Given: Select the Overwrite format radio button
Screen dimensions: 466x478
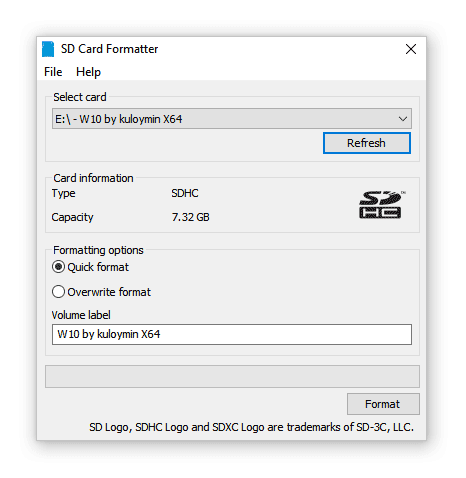Looking at the screenshot, I should [58, 292].
